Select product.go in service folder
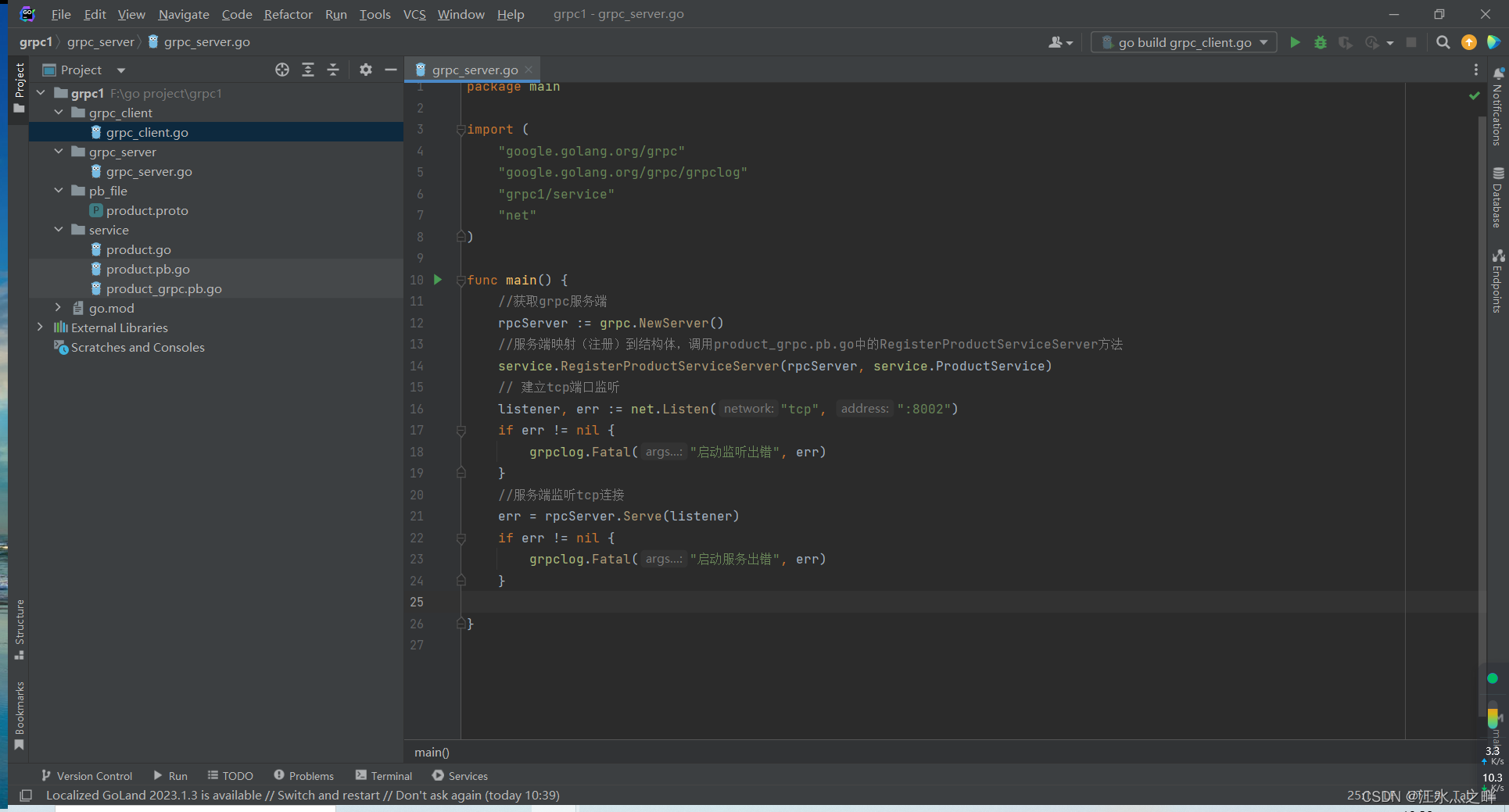The image size is (1509, 812). click(138, 249)
